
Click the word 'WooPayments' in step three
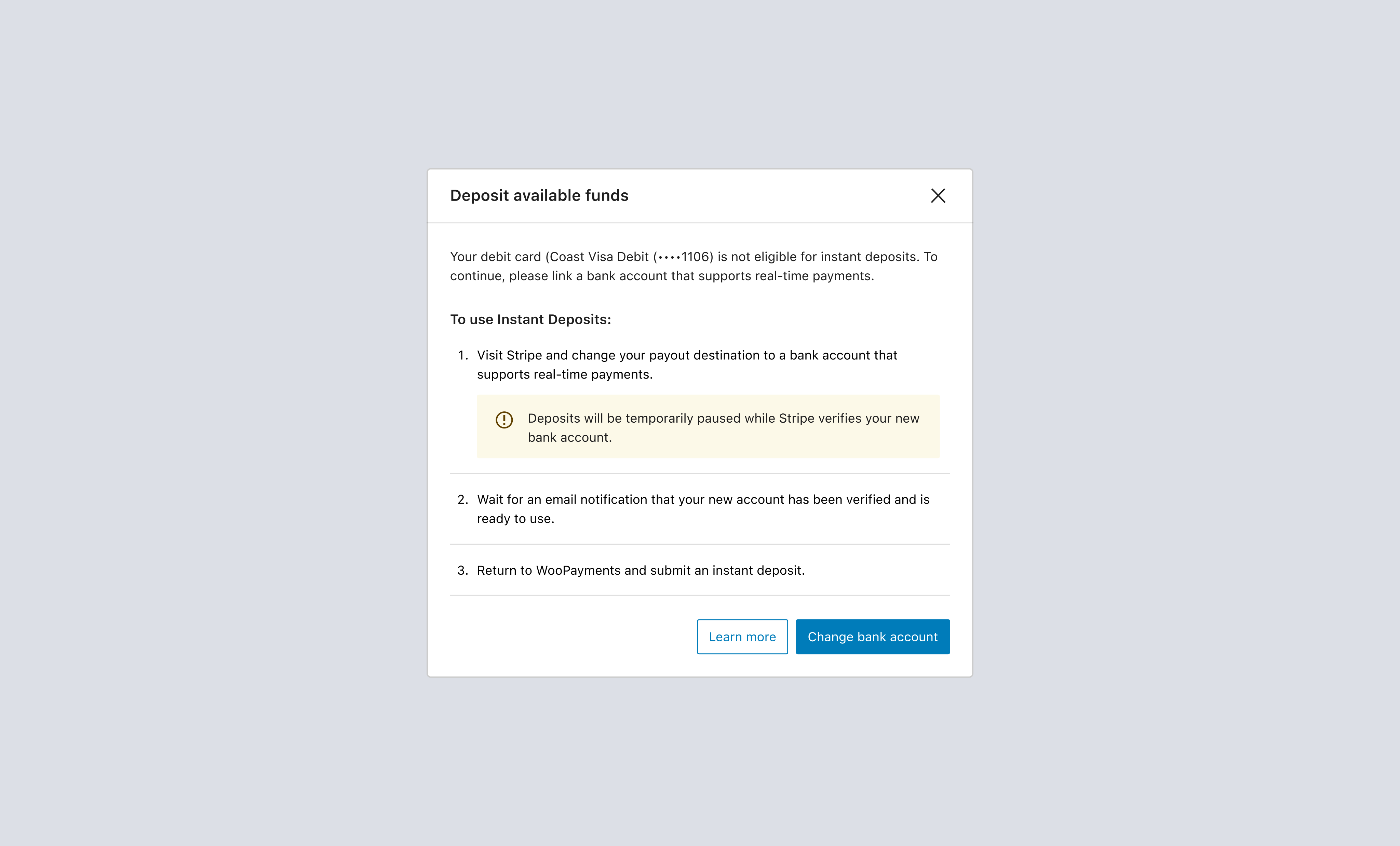pos(578,571)
